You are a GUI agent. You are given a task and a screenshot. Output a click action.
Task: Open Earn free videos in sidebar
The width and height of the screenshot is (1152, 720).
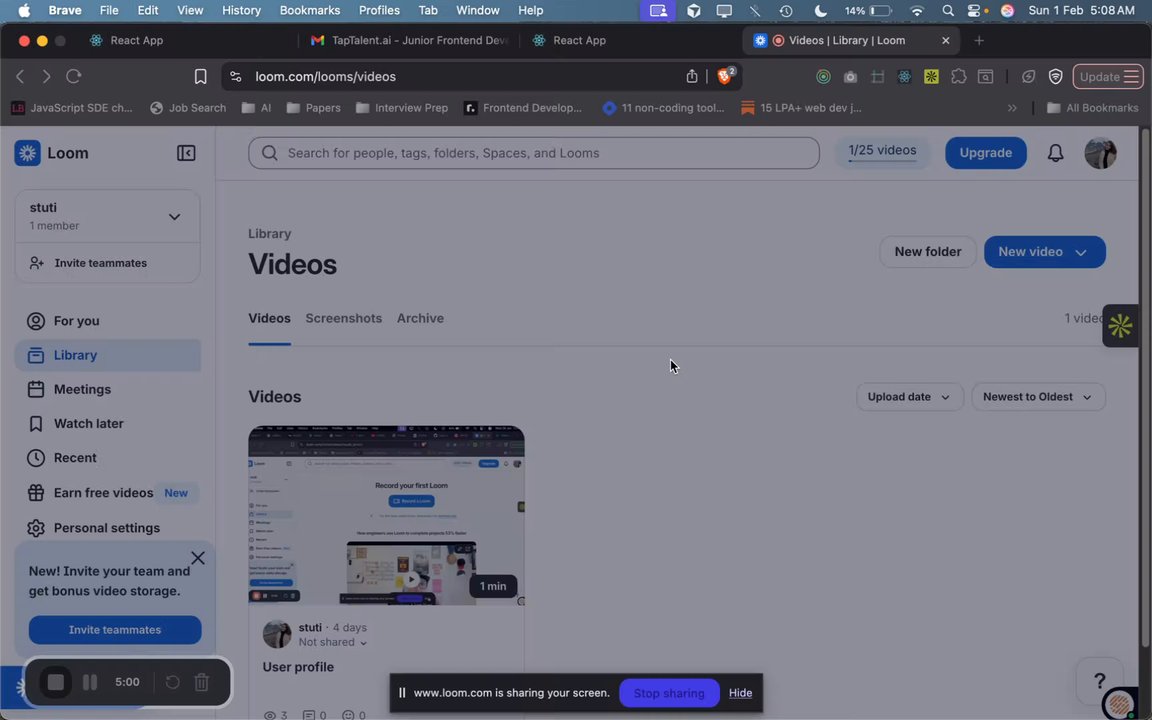coord(107,493)
